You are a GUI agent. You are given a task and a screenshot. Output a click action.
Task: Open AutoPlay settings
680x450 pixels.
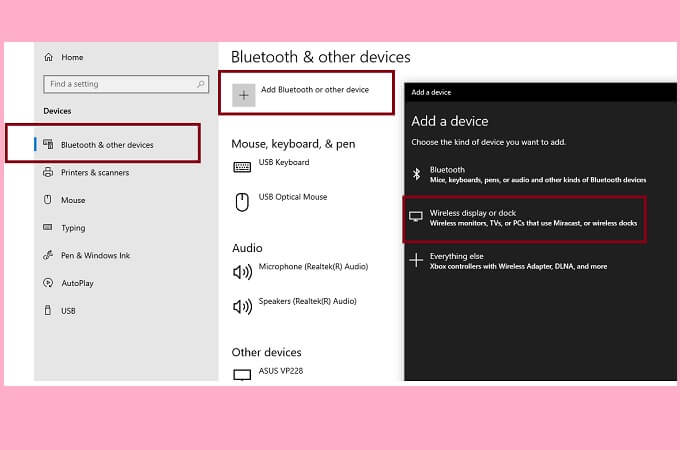(x=76, y=283)
